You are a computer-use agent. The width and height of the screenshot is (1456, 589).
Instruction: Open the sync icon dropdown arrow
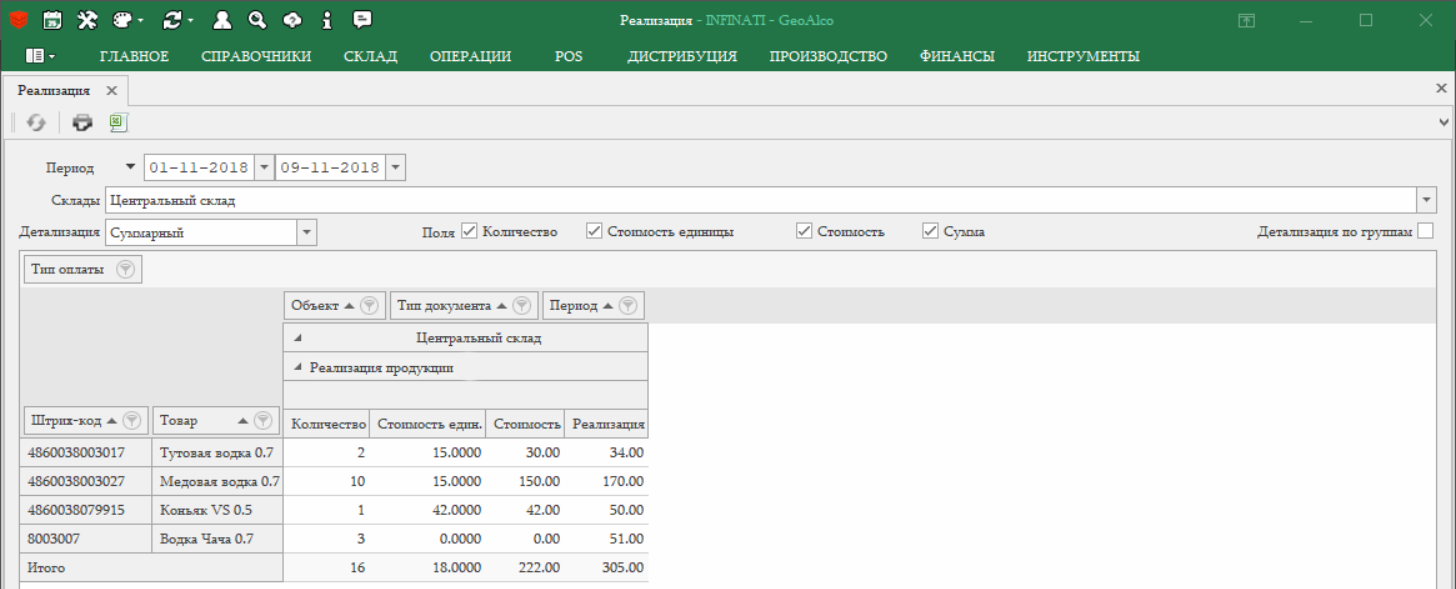coord(191,20)
